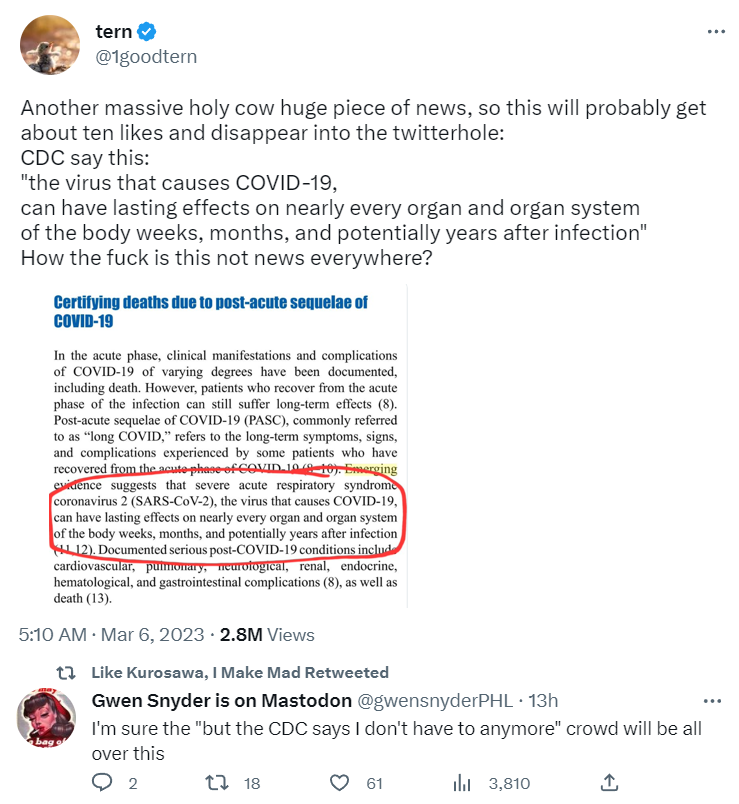The image size is (739, 804).
Task: Open "Like Kurosawa, I Make Mad Retweeted" link
Action: (239, 673)
